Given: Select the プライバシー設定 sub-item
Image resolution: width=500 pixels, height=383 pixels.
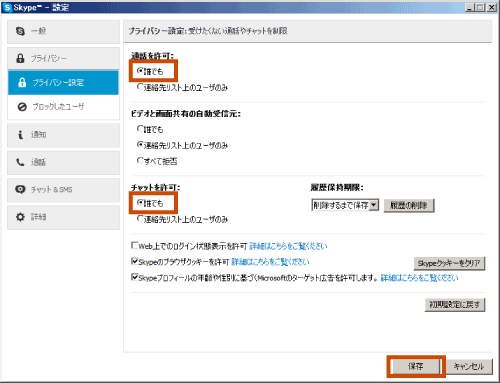Looking at the screenshot, I should click(63, 82).
